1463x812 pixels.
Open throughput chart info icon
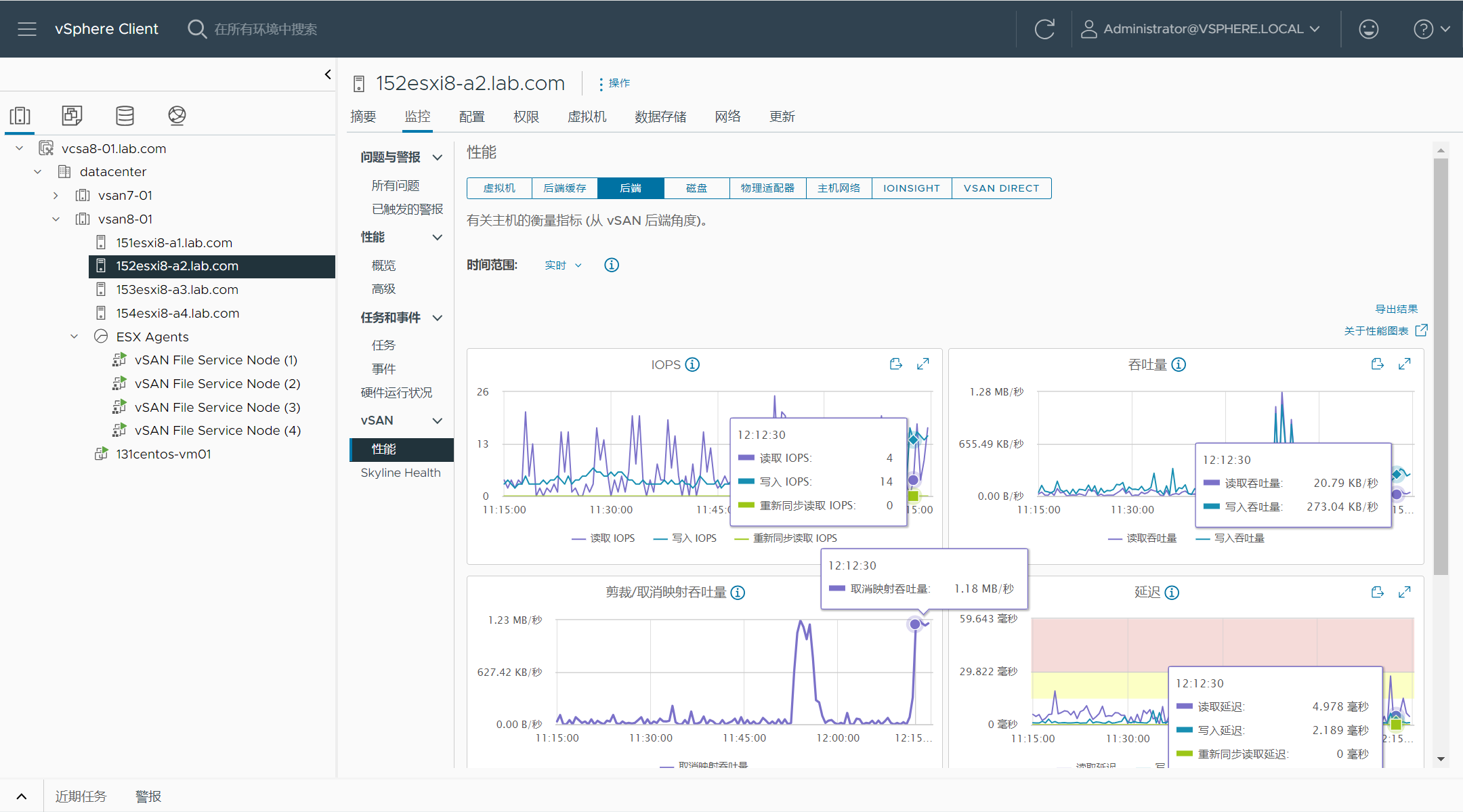pyautogui.click(x=1179, y=364)
